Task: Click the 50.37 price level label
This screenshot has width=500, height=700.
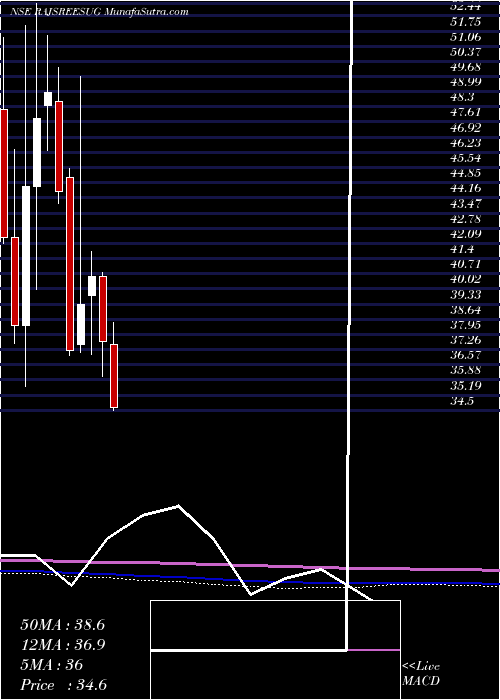Action: click(x=466, y=52)
